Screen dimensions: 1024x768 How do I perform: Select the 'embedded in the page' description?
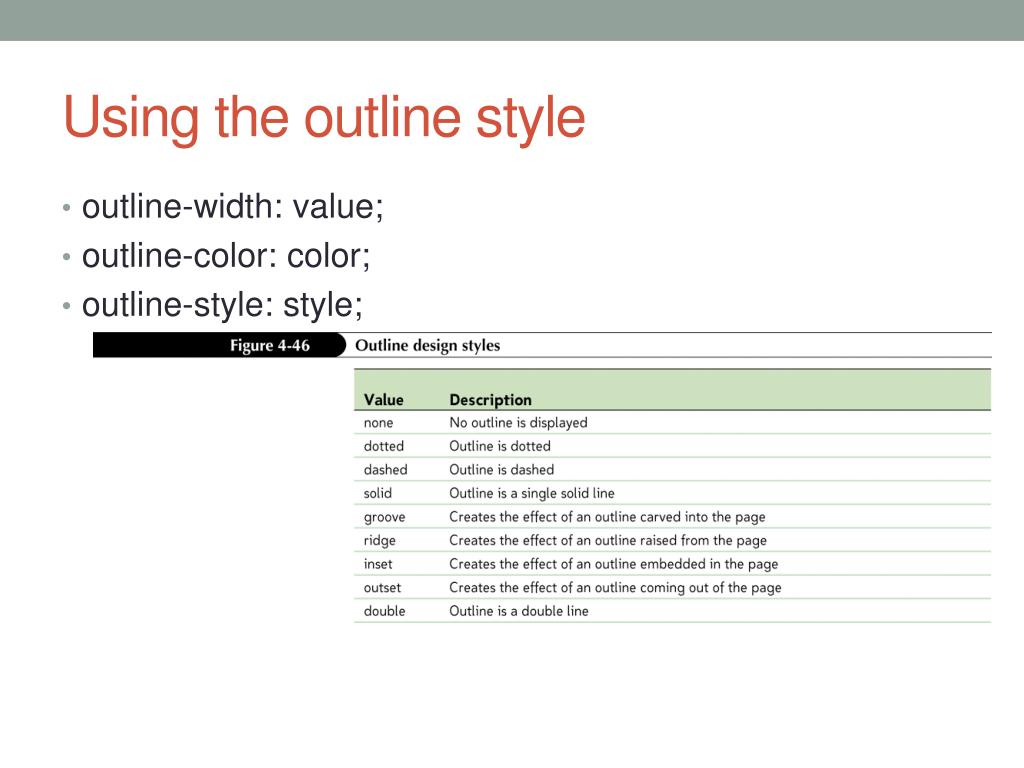pos(614,564)
